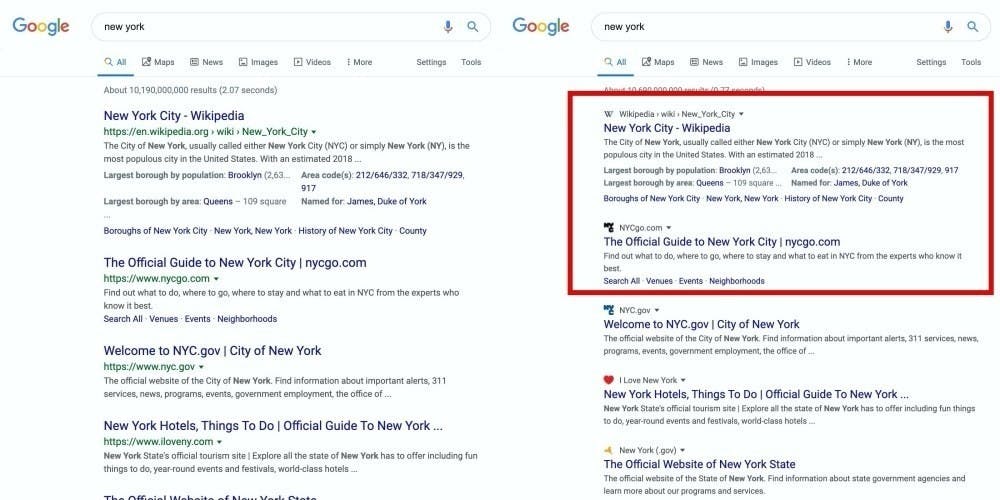Image resolution: width=1000 pixels, height=500 pixels.
Task: Open dropdown arrow after Wikipedia › wiki › New_York_City breadcrumb
Action: point(741,114)
